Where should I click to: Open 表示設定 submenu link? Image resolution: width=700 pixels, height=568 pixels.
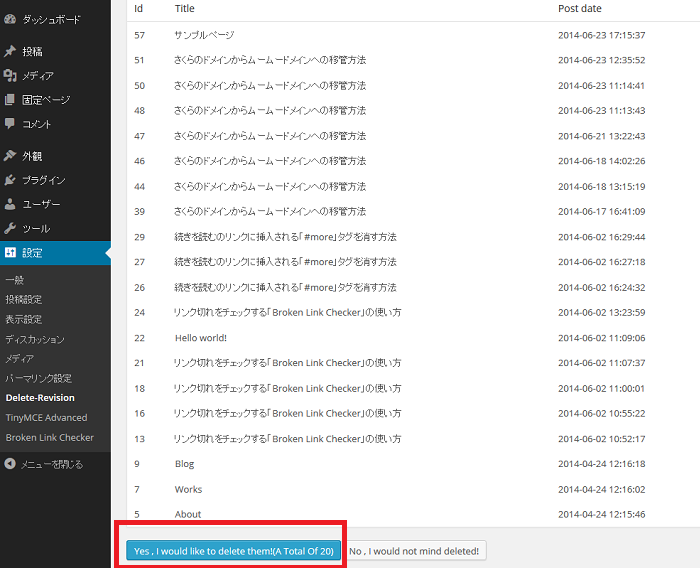[x=24, y=319]
